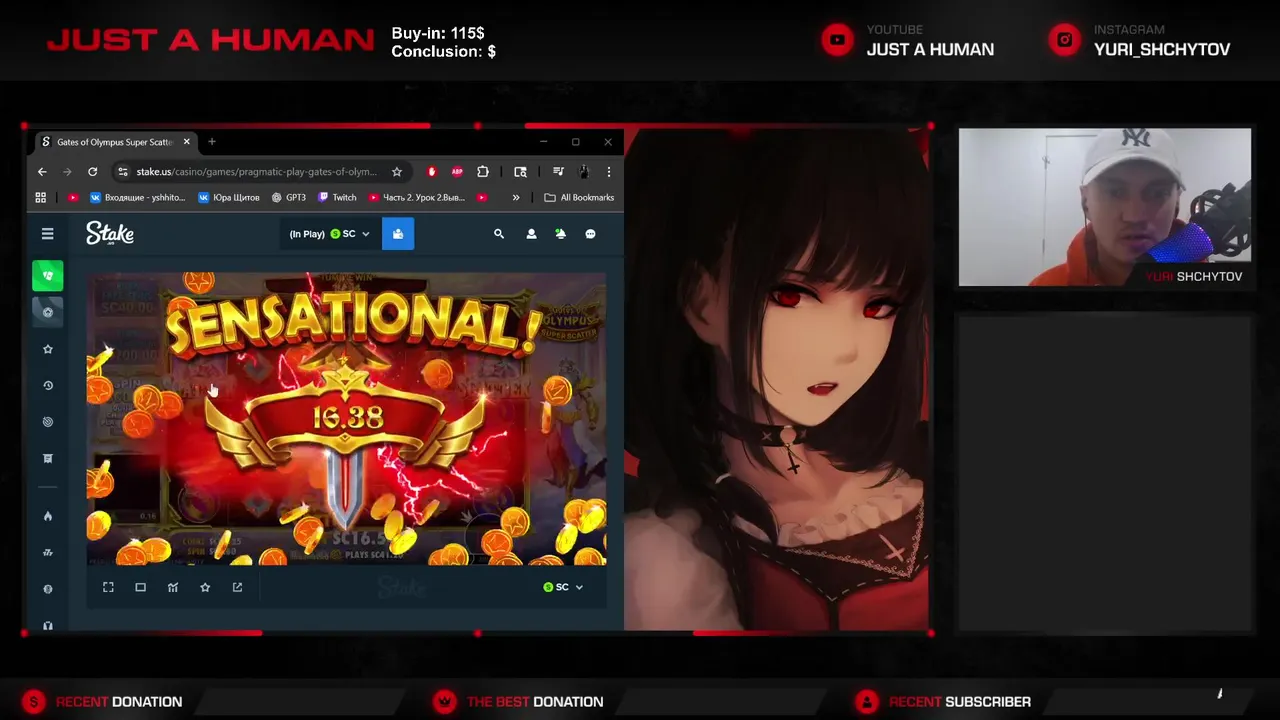Open the Live Casino chip icon in sidebar

(x=47, y=589)
